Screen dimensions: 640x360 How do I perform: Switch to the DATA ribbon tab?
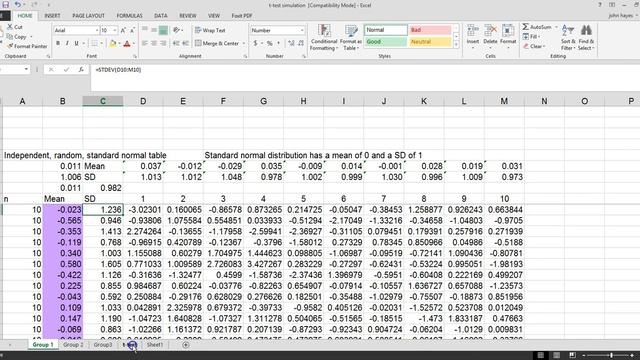pyautogui.click(x=161, y=16)
